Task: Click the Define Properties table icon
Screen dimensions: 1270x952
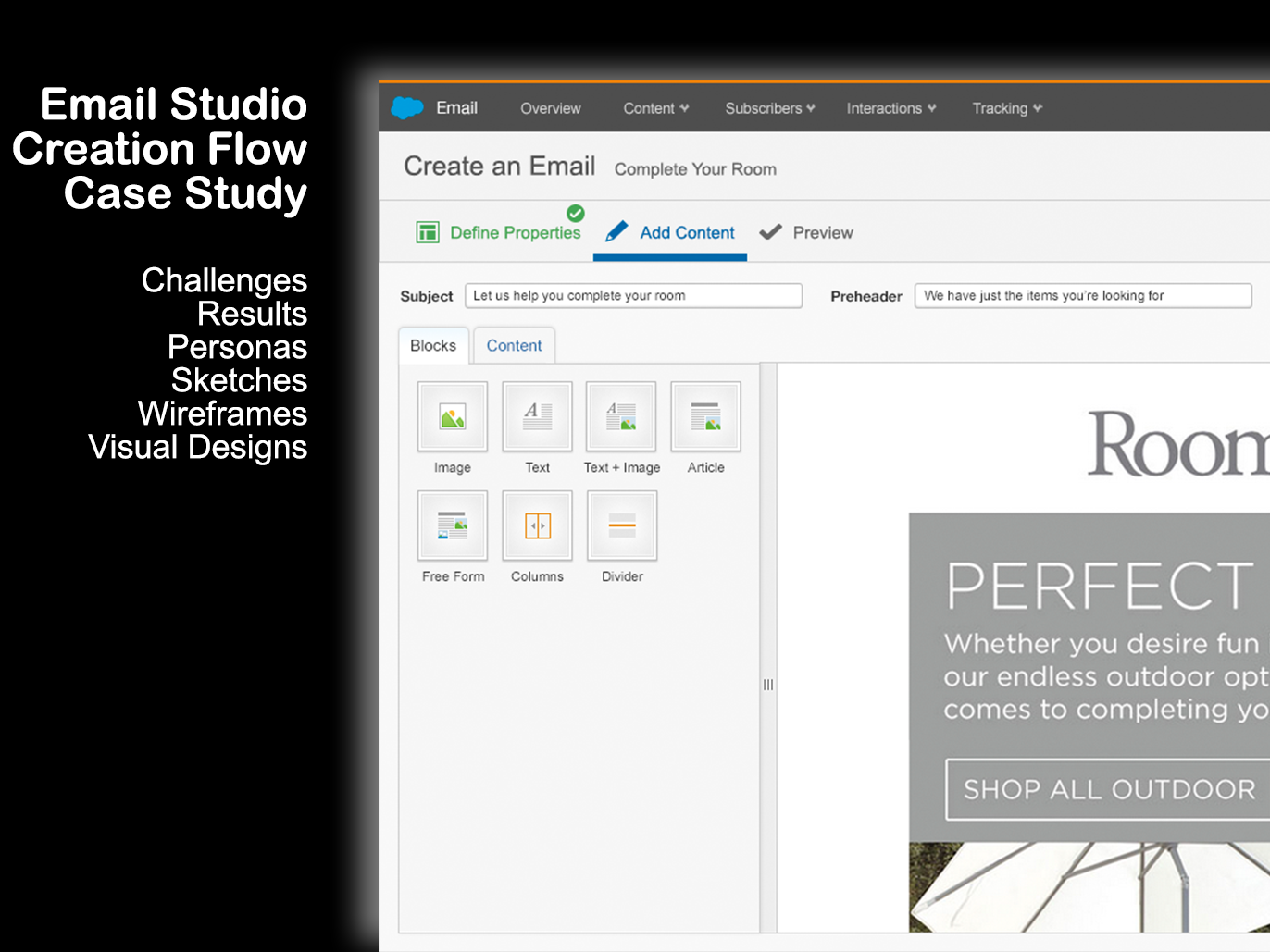Action: [428, 232]
